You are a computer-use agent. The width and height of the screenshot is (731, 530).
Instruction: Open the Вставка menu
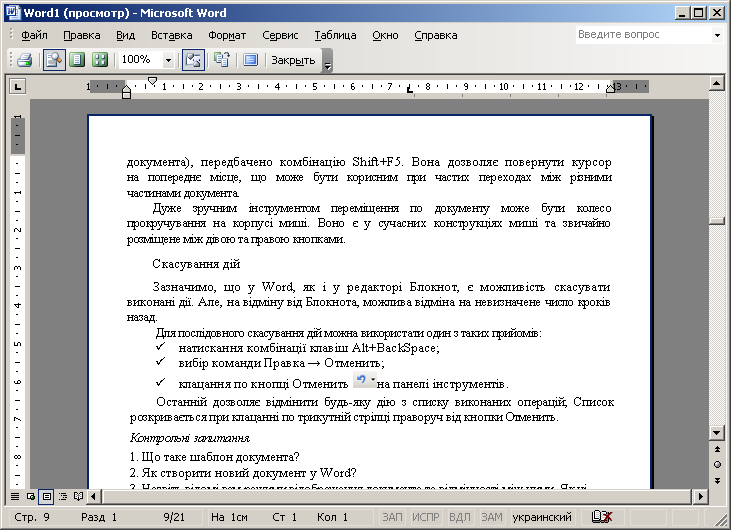tap(172, 35)
